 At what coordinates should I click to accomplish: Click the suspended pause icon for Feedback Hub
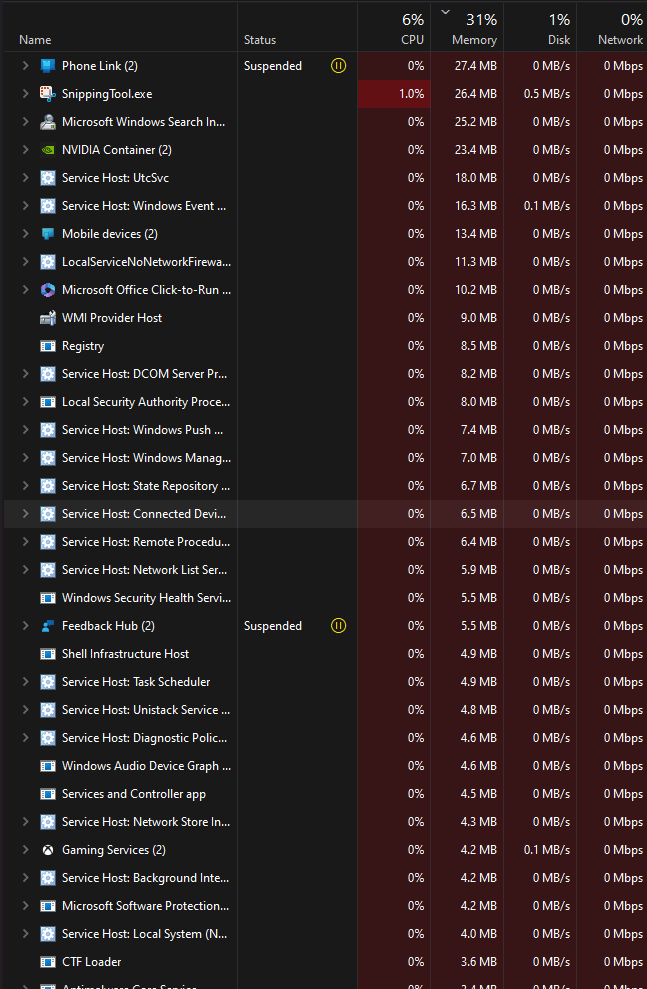pyautogui.click(x=339, y=626)
